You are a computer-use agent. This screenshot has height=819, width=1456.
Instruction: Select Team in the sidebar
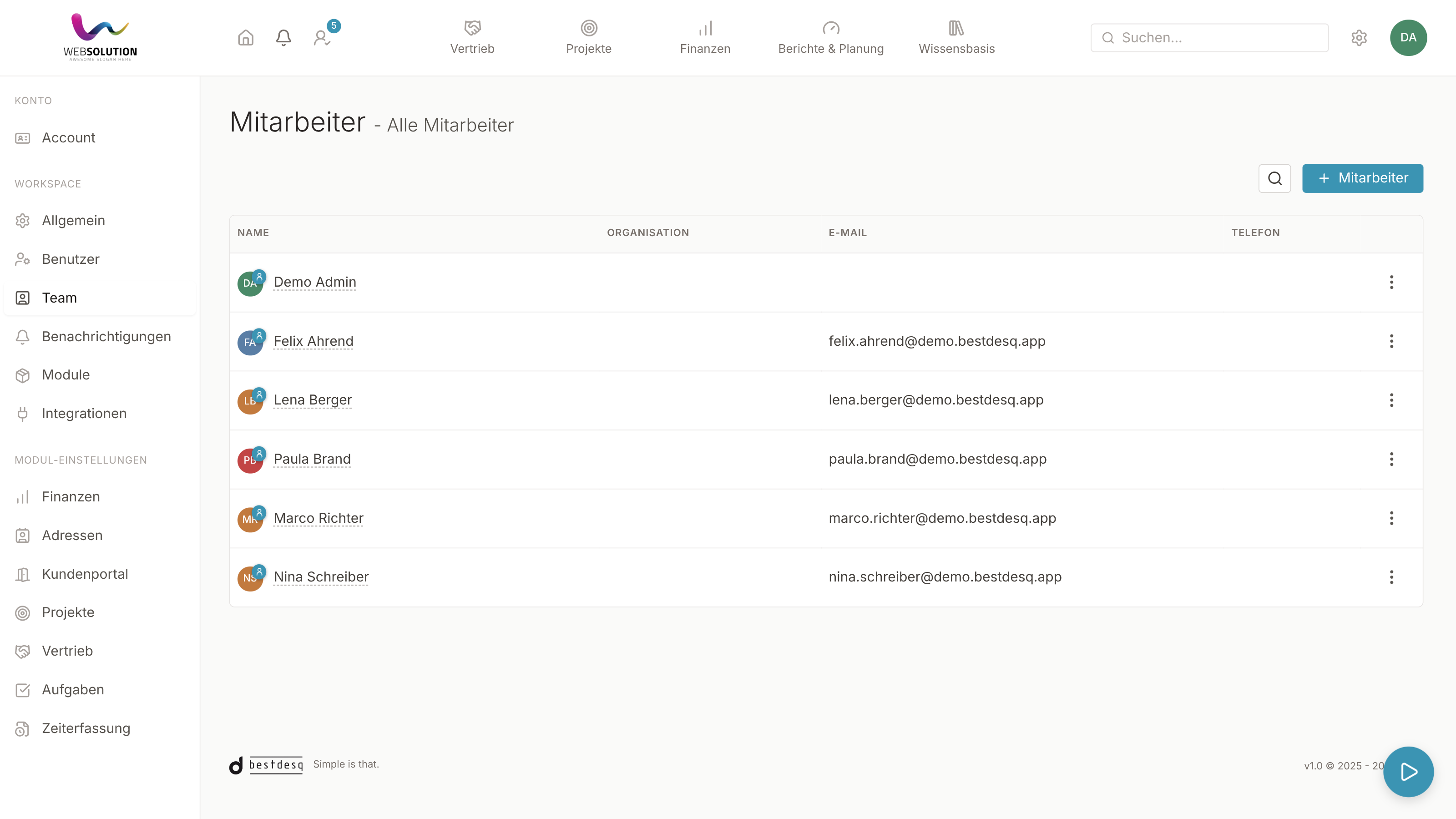[x=100, y=298]
